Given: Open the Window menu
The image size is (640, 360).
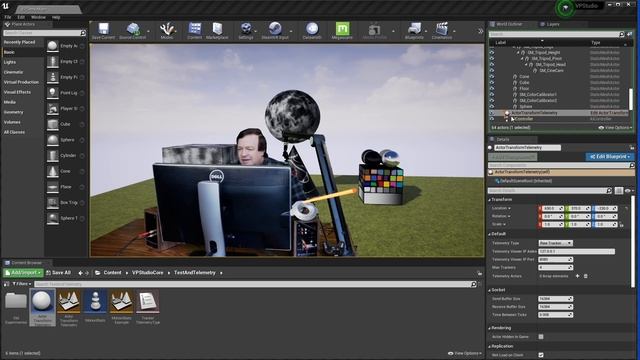Looking at the screenshot, I should pyautogui.click(x=38, y=17).
